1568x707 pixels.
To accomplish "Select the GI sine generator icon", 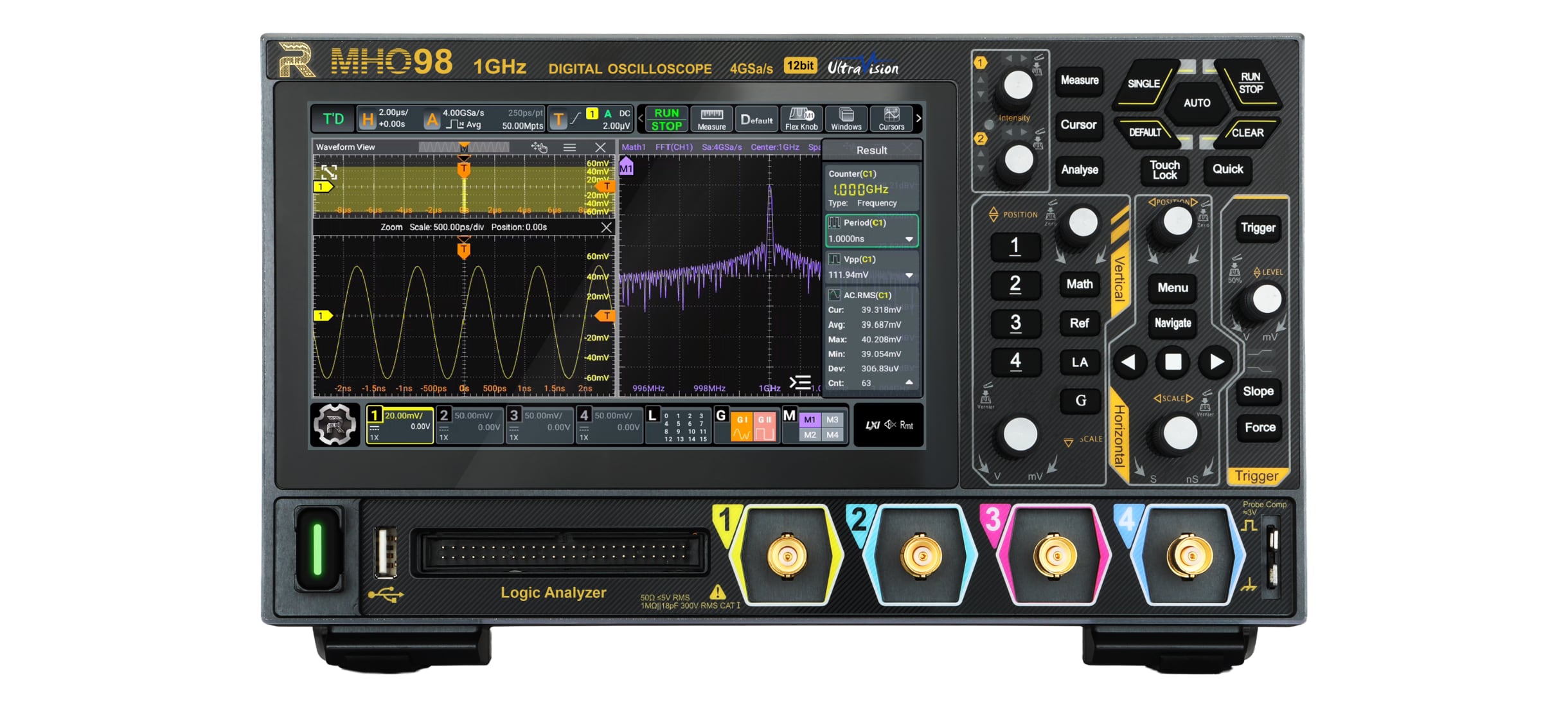I will [742, 426].
